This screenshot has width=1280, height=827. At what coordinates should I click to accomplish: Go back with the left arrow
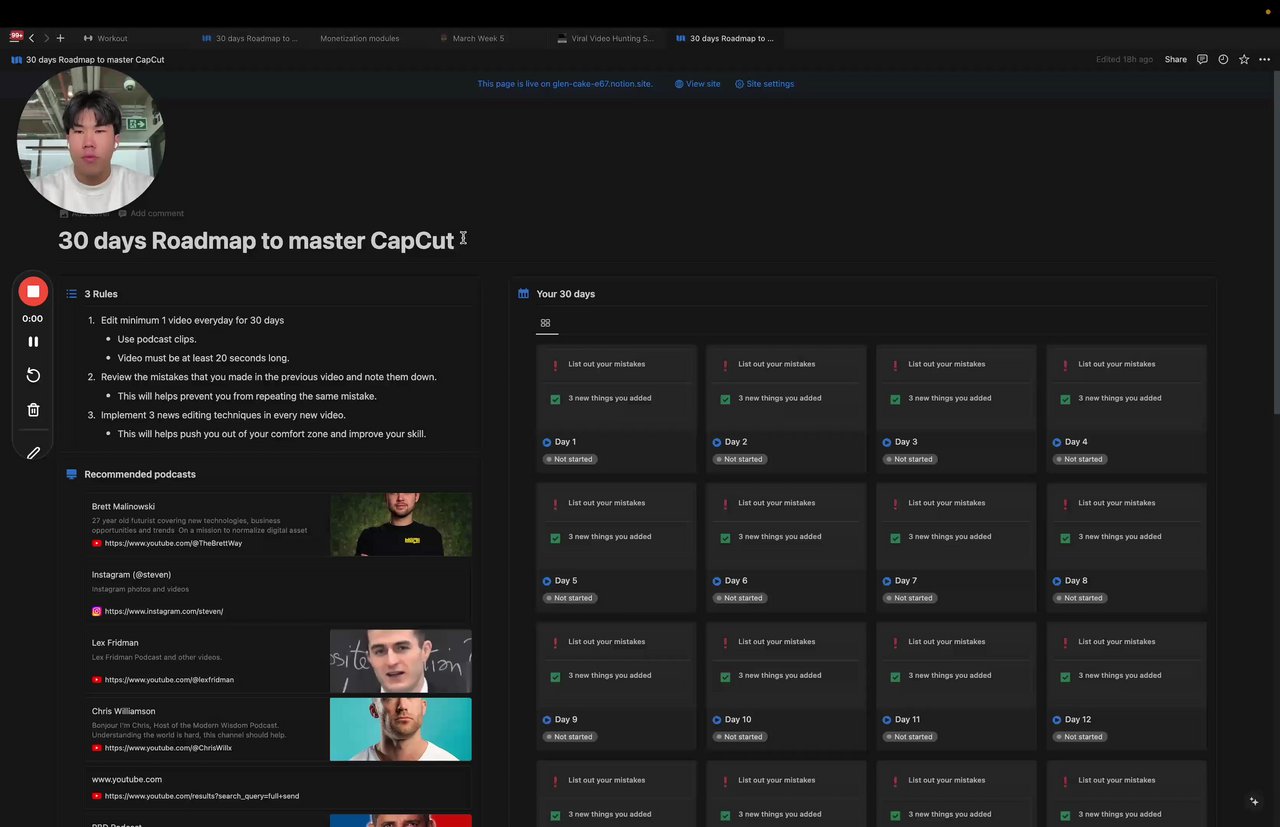click(x=32, y=38)
